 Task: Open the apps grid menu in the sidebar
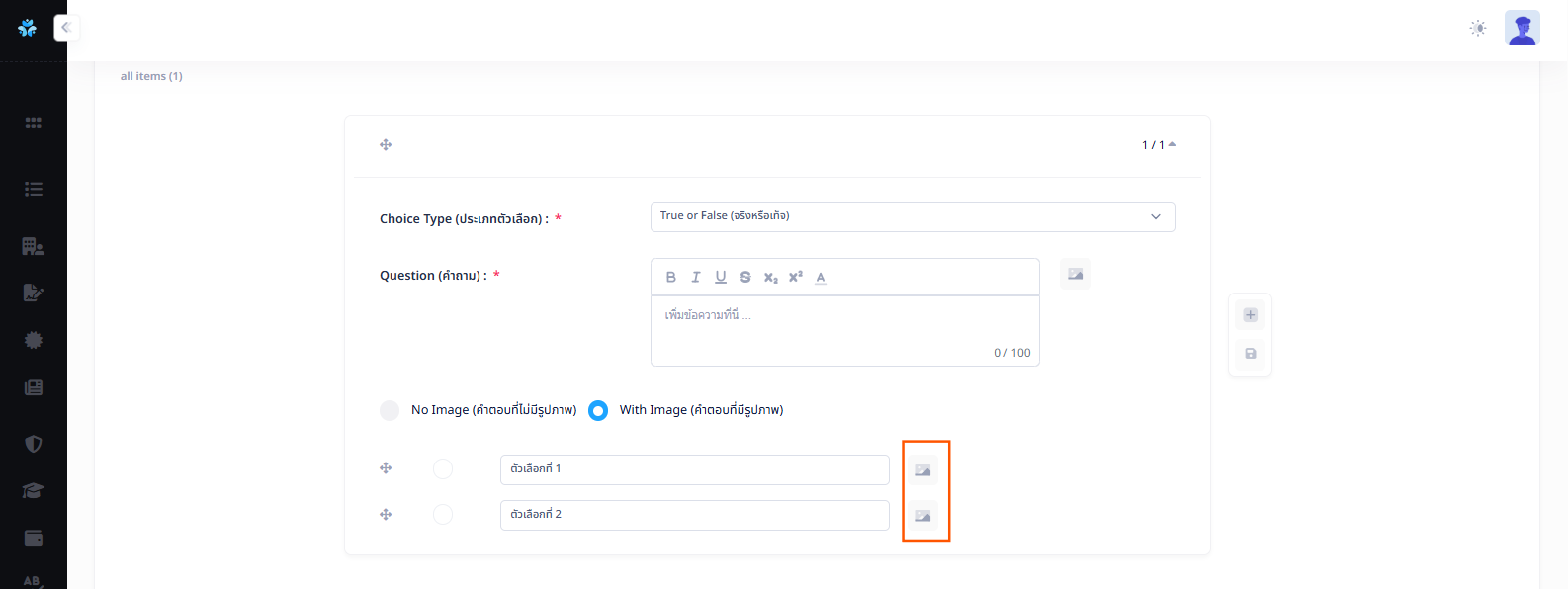(34, 123)
